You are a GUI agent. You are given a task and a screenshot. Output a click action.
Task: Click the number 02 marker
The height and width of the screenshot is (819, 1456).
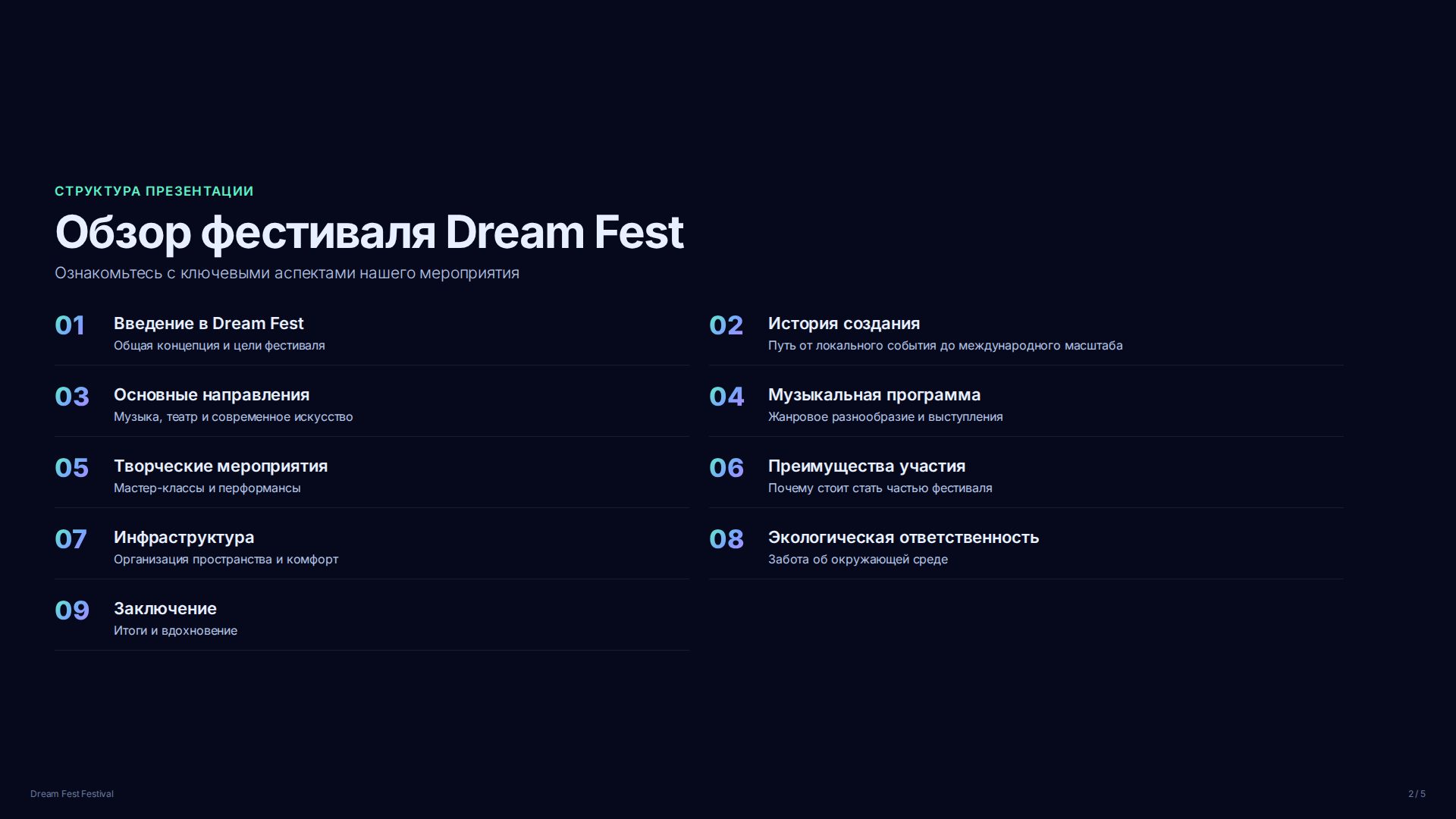(726, 325)
